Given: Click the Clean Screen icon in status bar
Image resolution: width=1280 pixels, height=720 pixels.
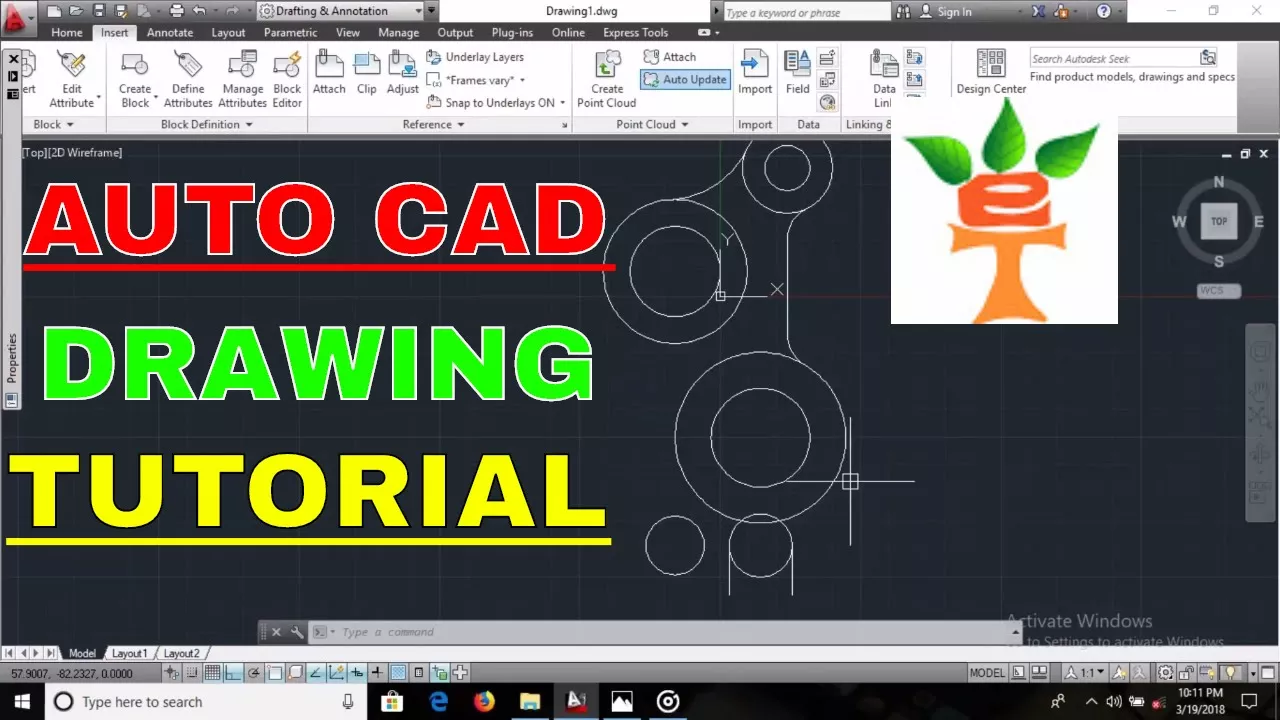Looking at the screenshot, I should [1267, 672].
